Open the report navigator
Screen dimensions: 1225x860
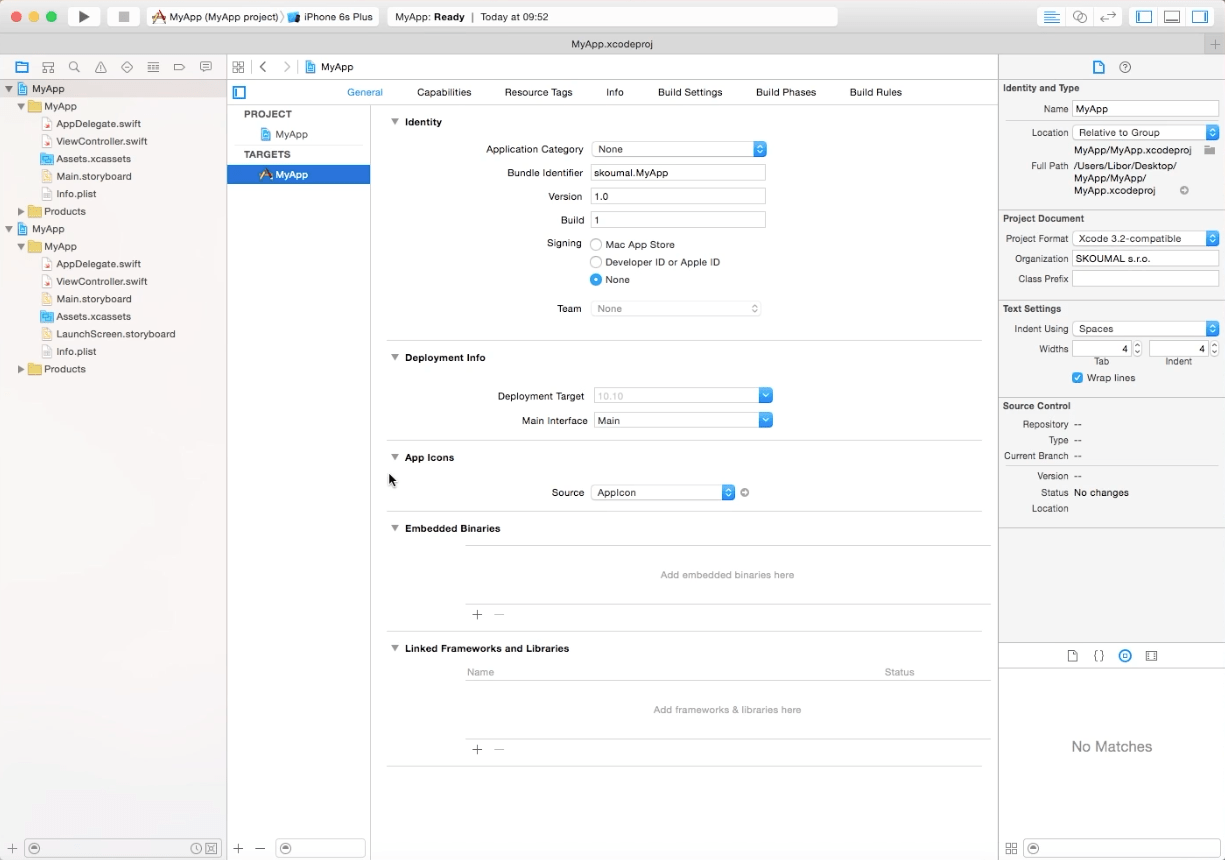tap(206, 67)
